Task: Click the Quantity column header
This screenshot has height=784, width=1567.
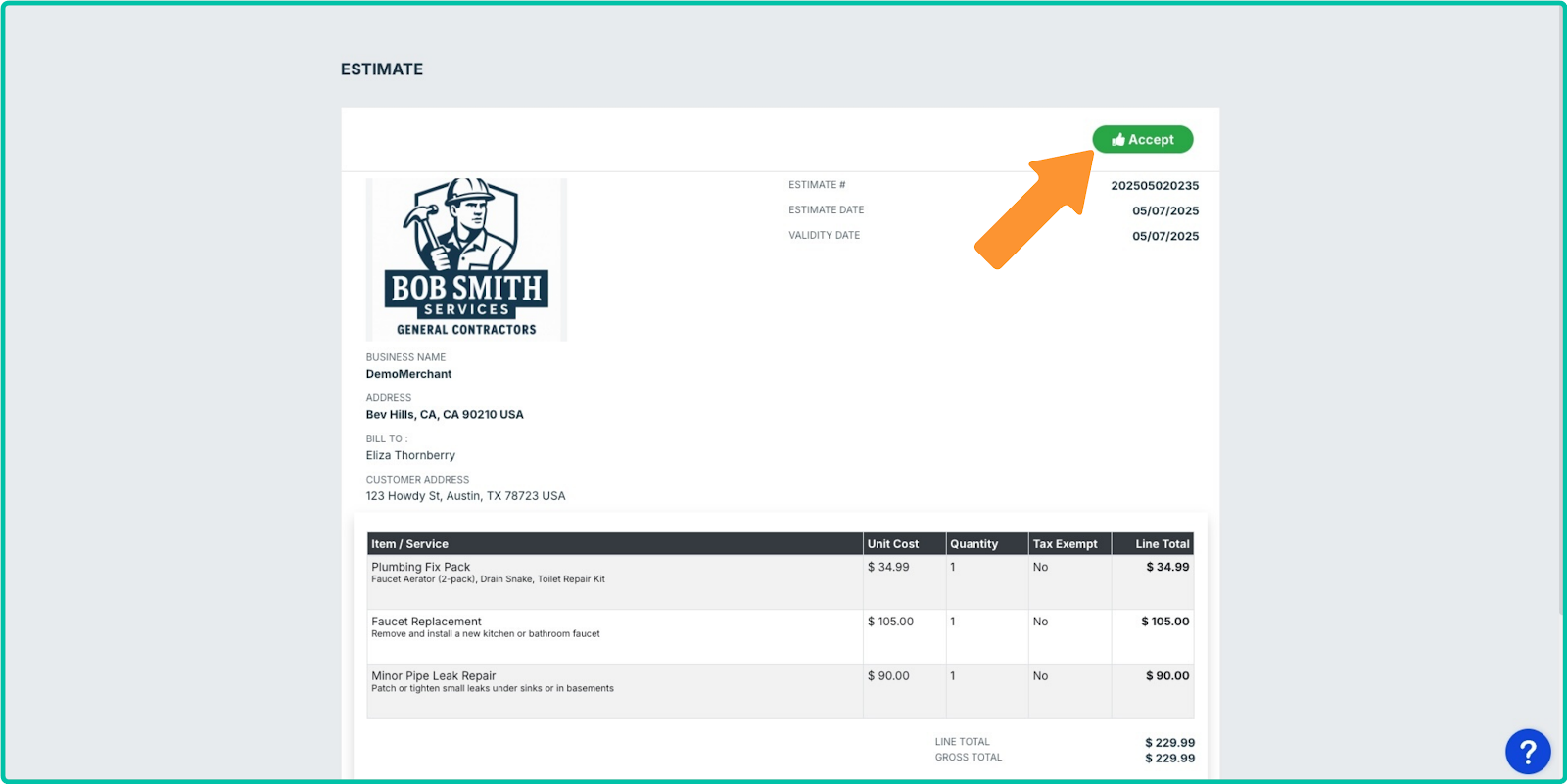Action: 973,544
